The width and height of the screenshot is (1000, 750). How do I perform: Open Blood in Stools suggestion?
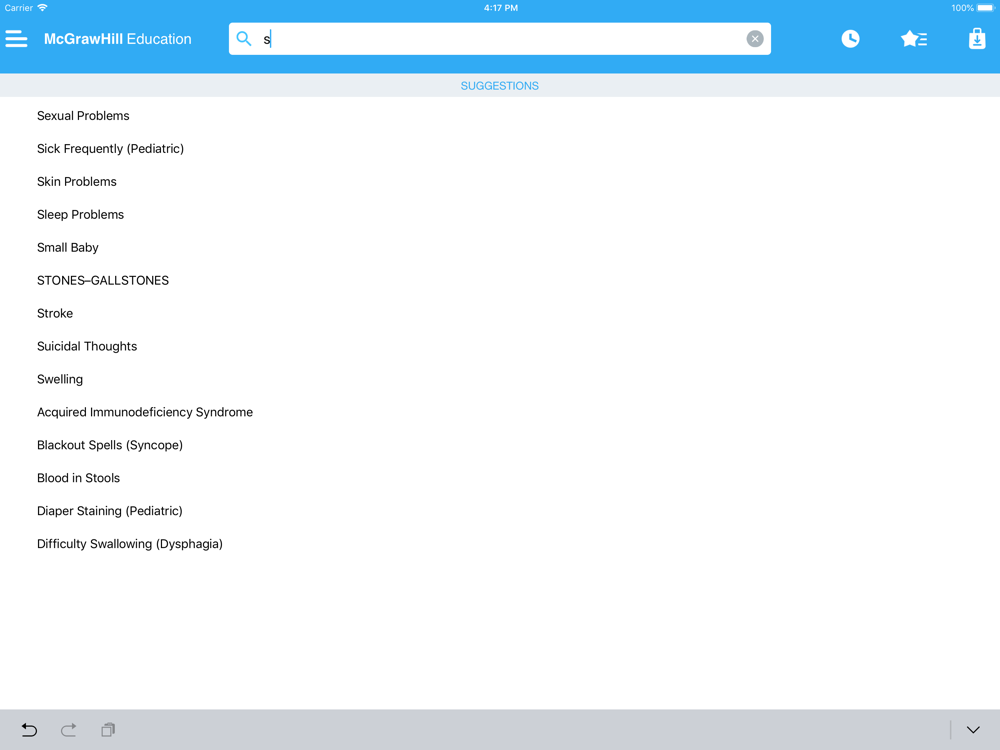[x=78, y=478]
